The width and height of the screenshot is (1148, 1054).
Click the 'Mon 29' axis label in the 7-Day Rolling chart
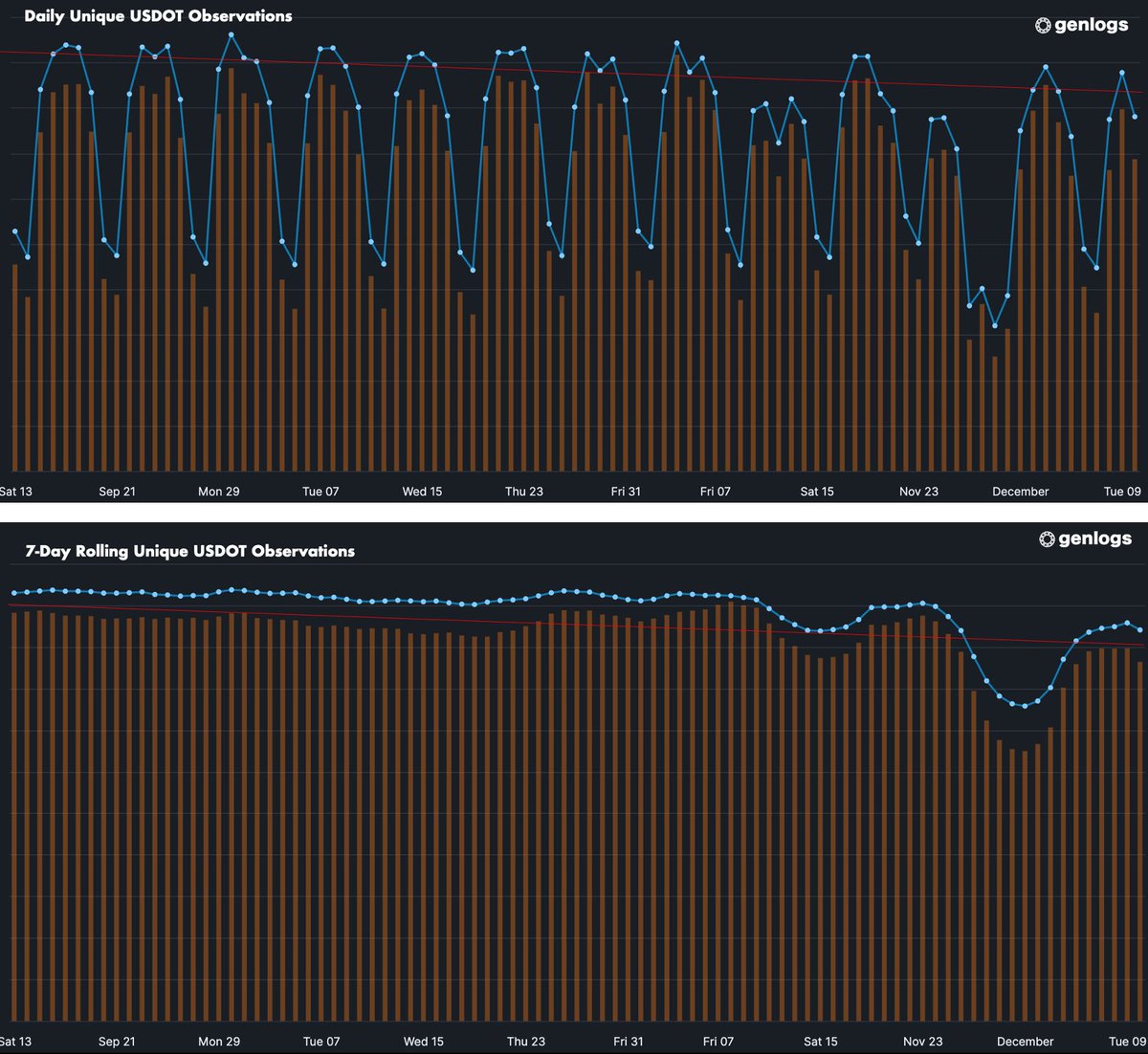pyautogui.click(x=219, y=1042)
